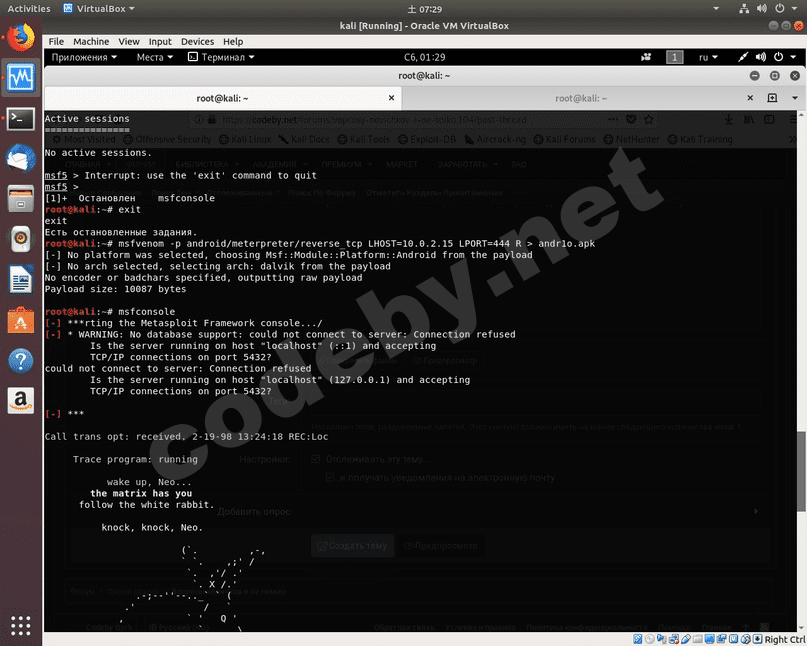Screen dimensions: 807x646
Task: Click the 'No active sessions.' text
Action: tap(98, 153)
